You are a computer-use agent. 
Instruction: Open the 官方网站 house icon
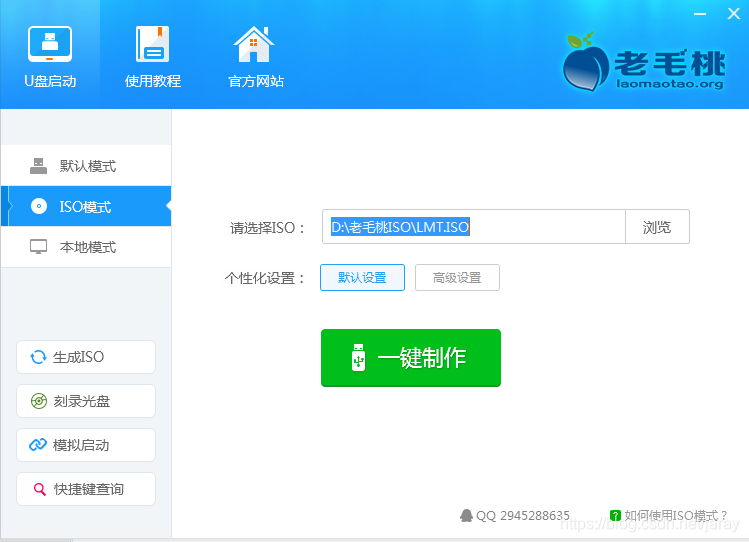pos(254,44)
